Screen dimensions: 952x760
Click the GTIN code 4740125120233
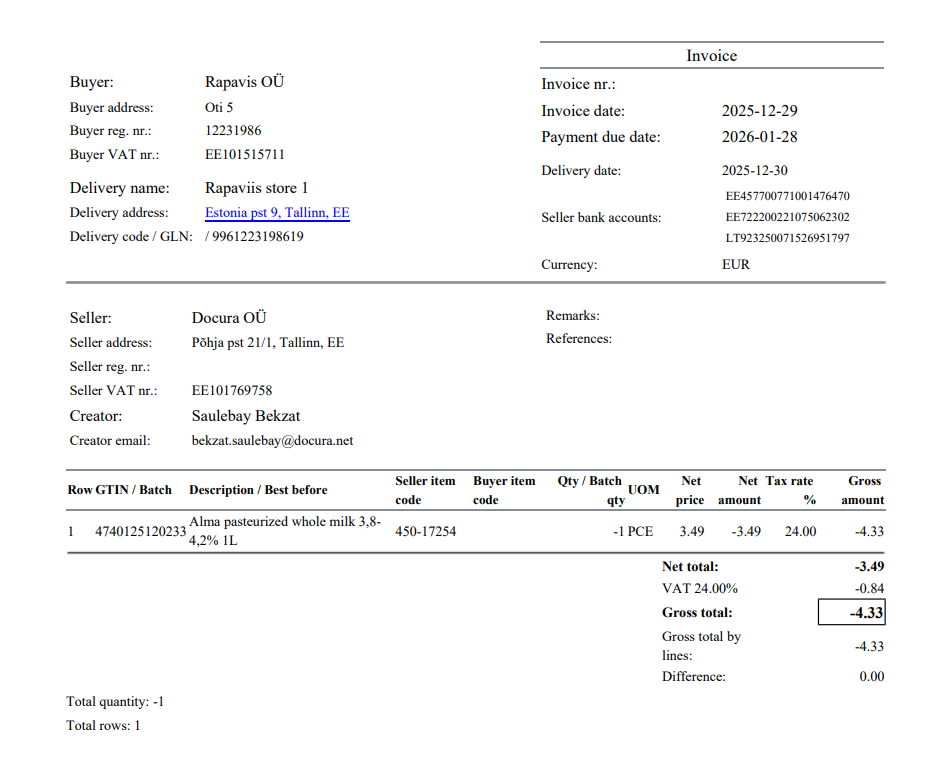[140, 532]
